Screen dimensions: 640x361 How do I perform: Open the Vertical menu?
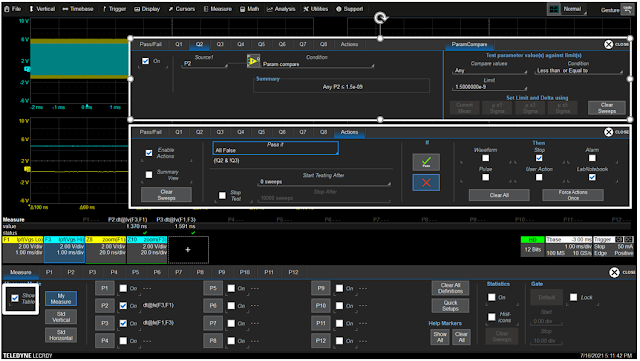(42, 9)
